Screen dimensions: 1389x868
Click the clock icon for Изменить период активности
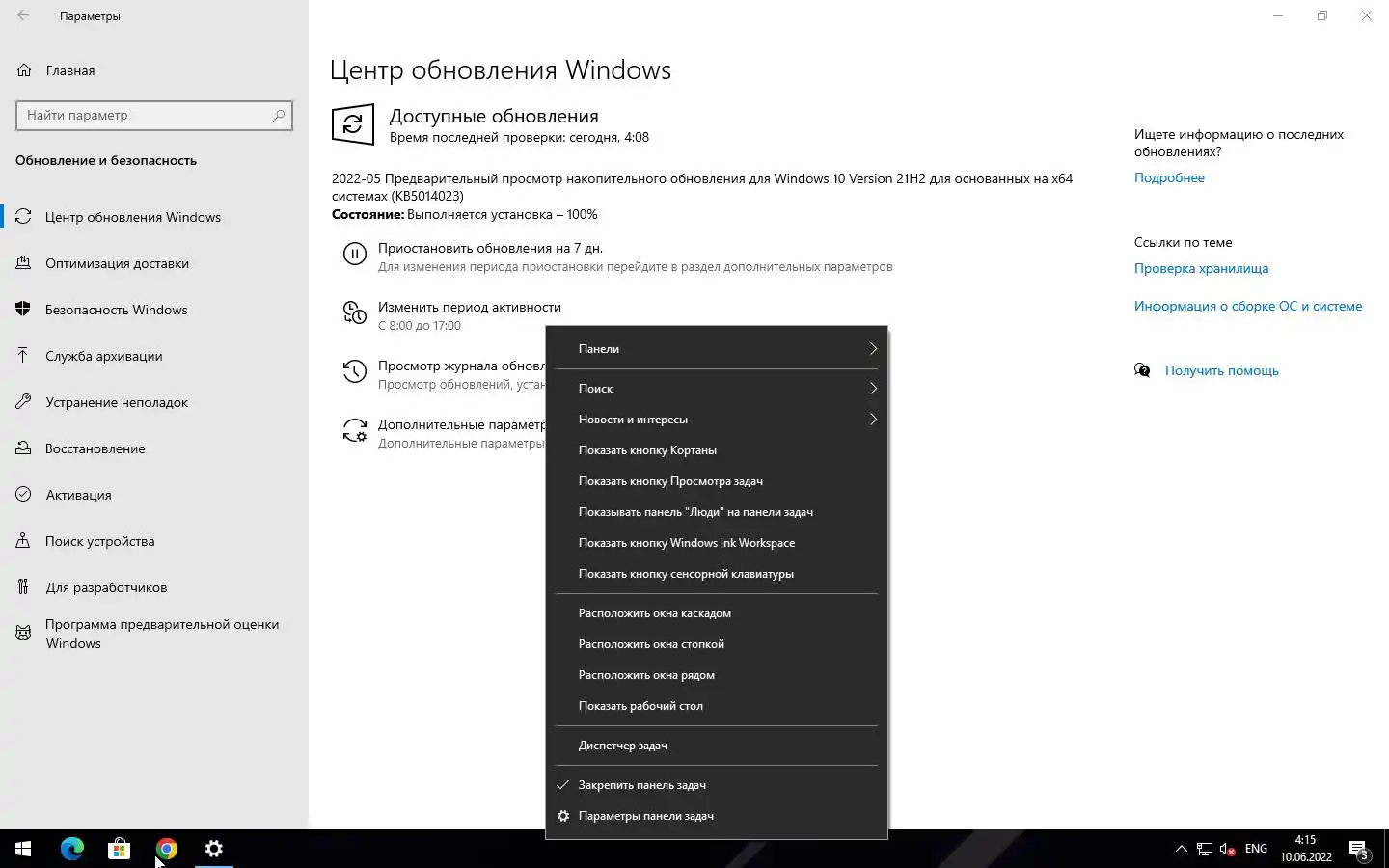pos(354,312)
